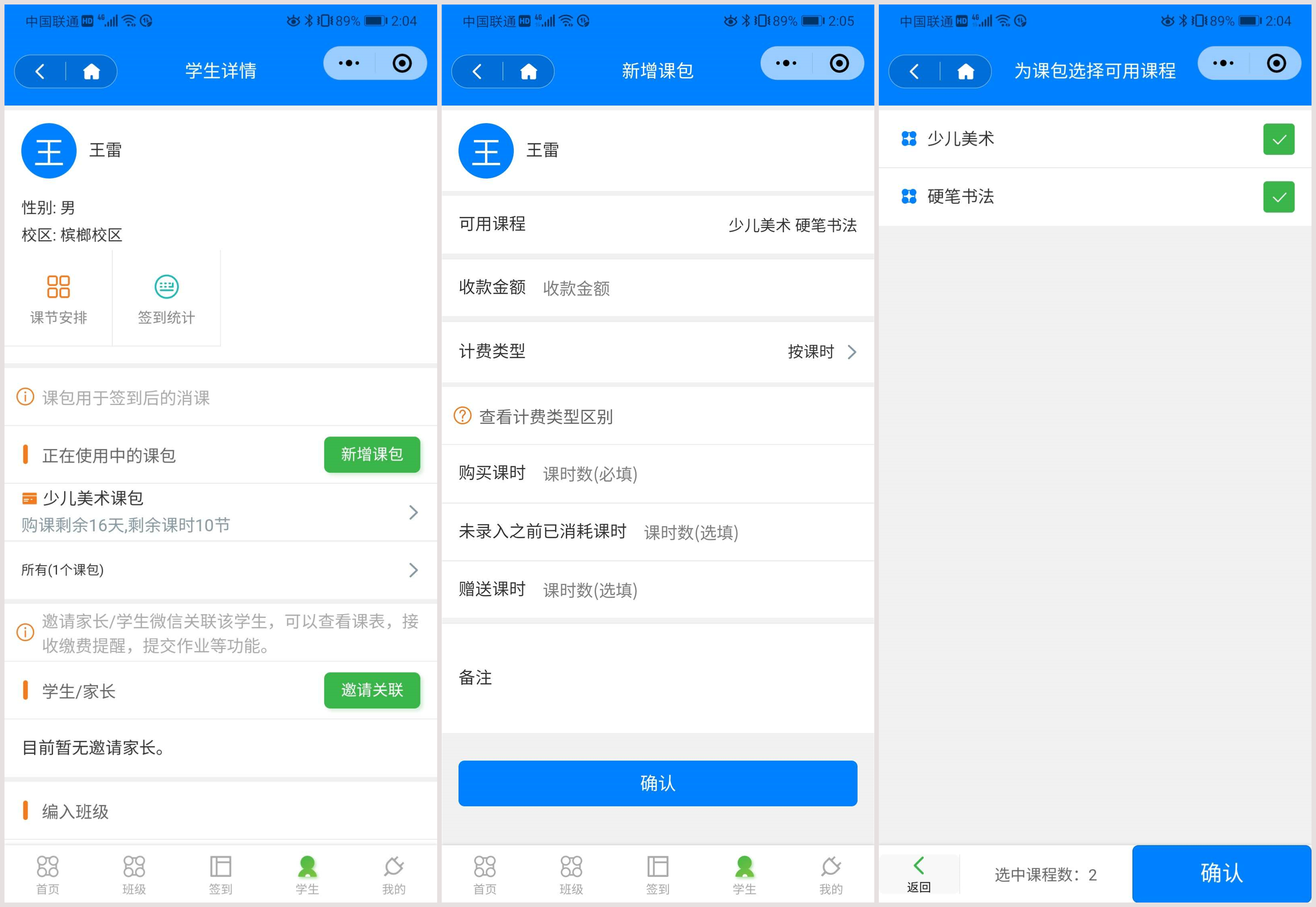Screen dimensions: 1316x907
Task: Open 可用课程 selection row
Action: [658, 225]
